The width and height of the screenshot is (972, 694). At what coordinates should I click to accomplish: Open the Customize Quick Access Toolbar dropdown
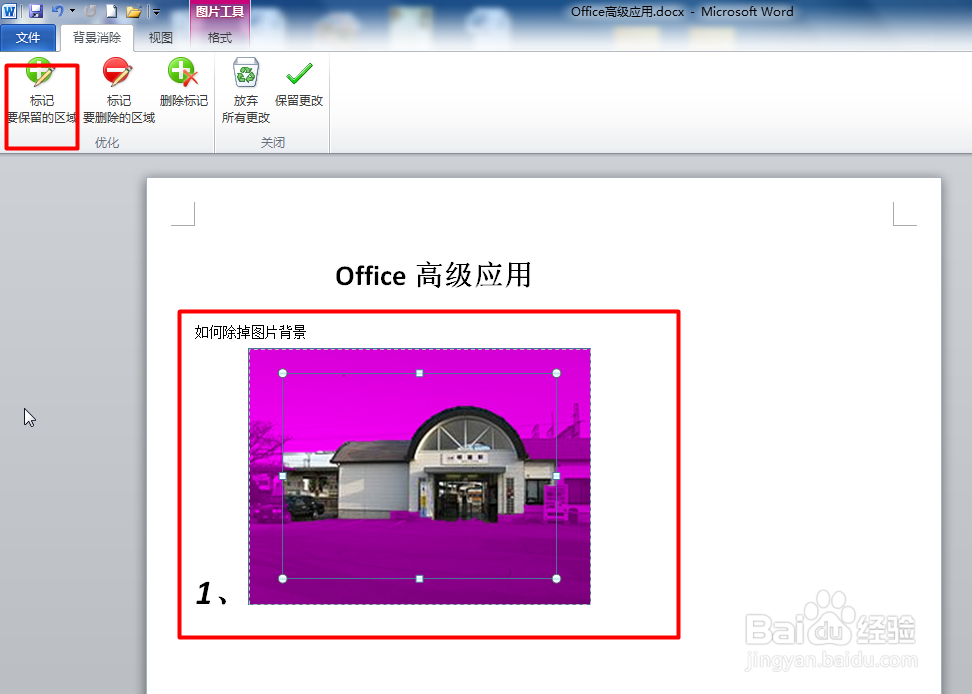click(156, 9)
